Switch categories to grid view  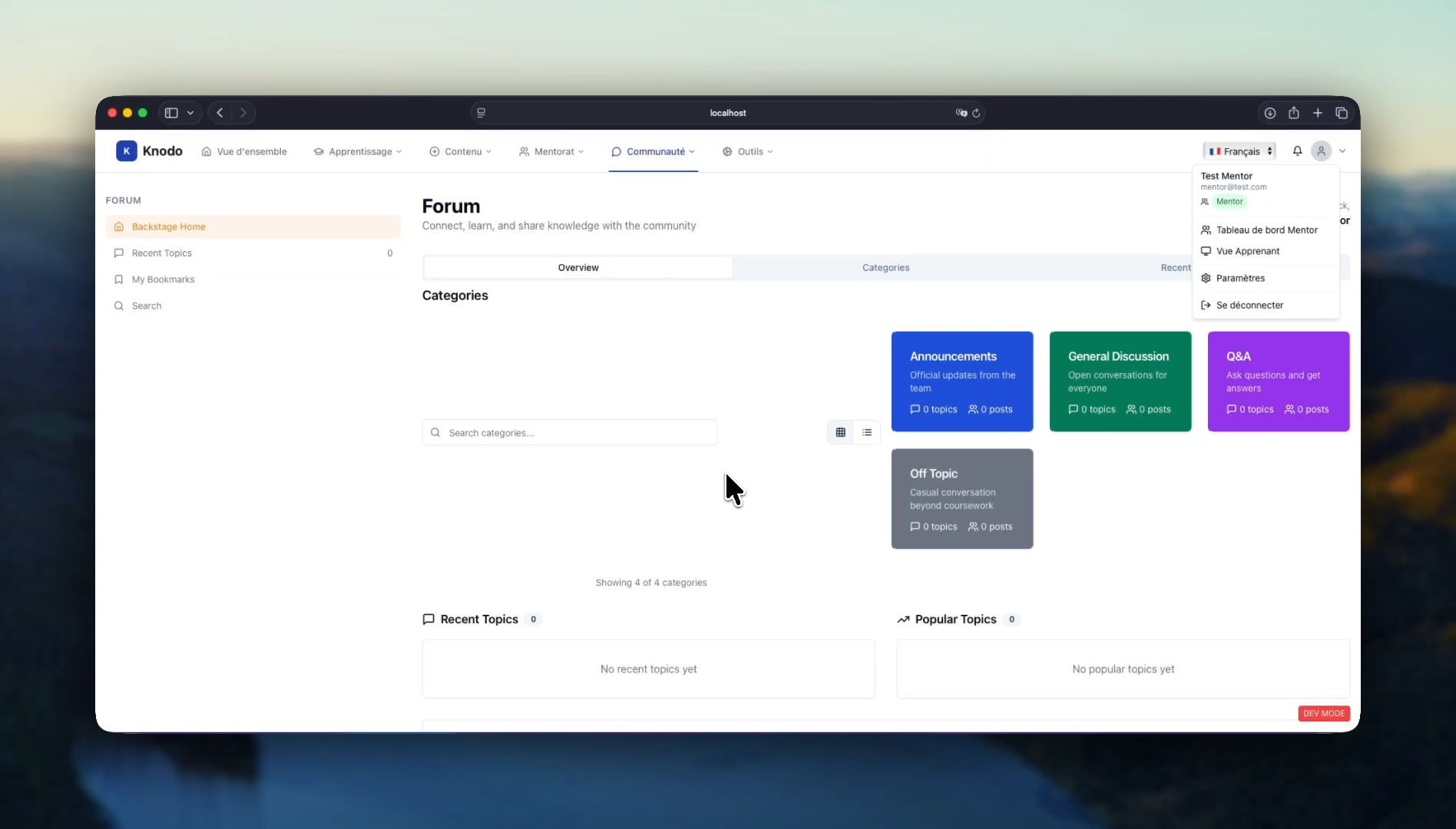(841, 433)
